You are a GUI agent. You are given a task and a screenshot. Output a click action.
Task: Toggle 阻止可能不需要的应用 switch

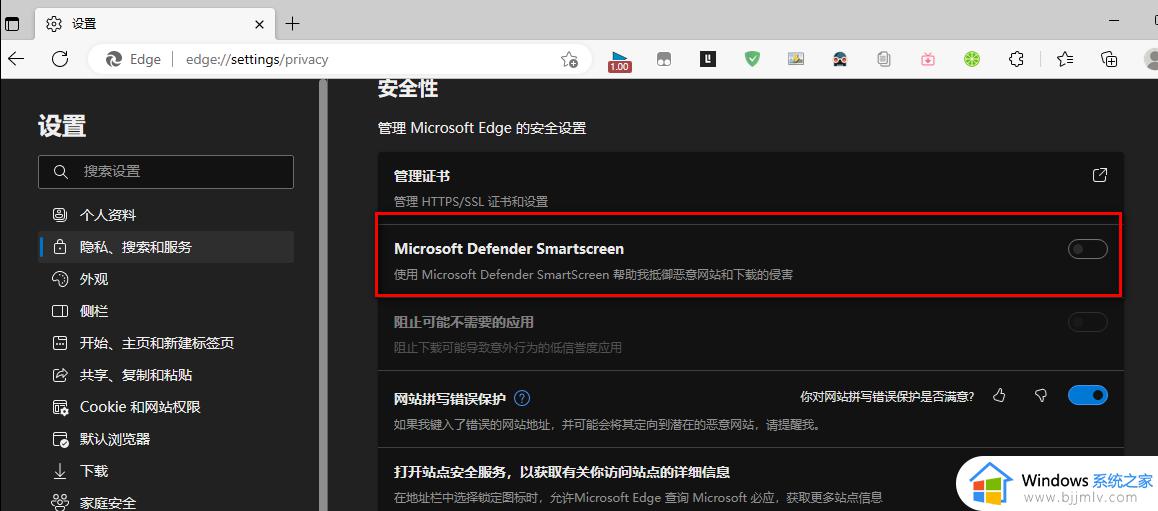1088,322
